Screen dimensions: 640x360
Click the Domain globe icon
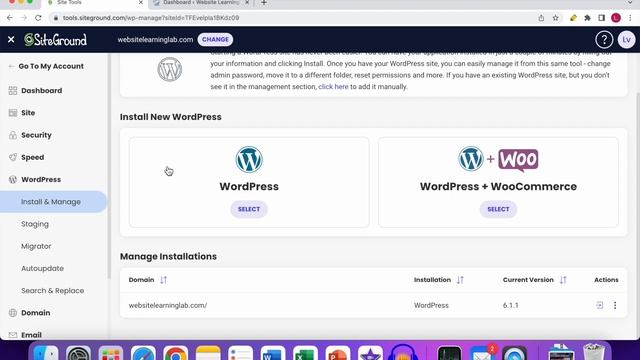[13, 313]
